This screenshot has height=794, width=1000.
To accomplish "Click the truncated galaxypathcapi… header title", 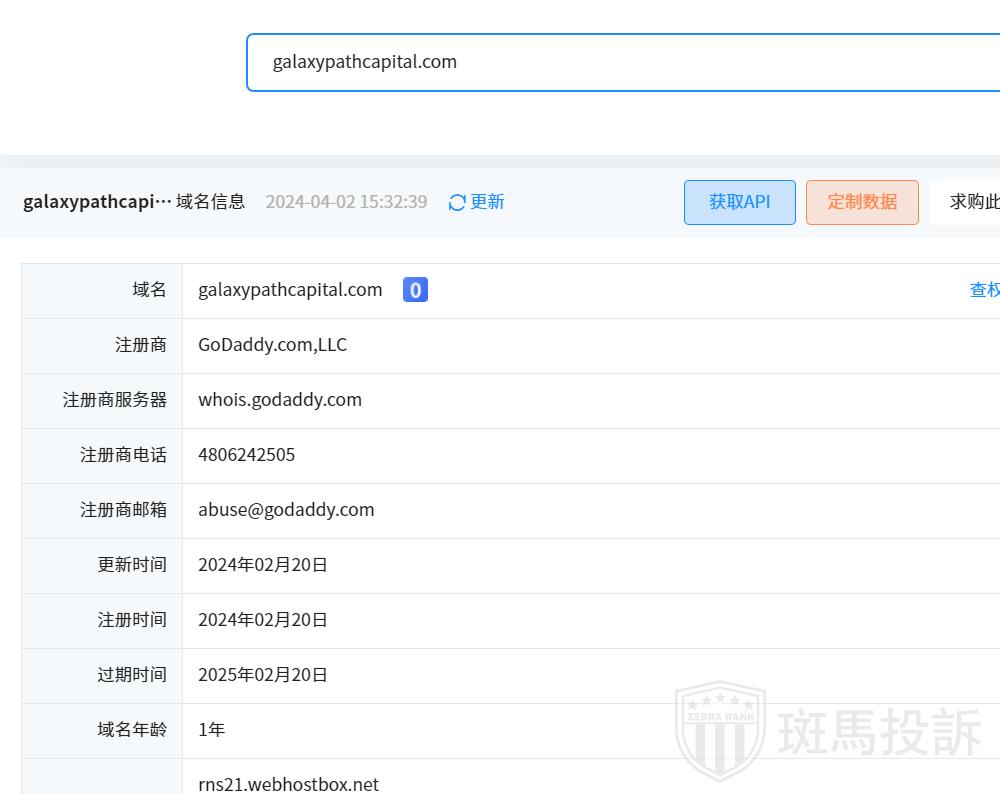I will (97, 202).
